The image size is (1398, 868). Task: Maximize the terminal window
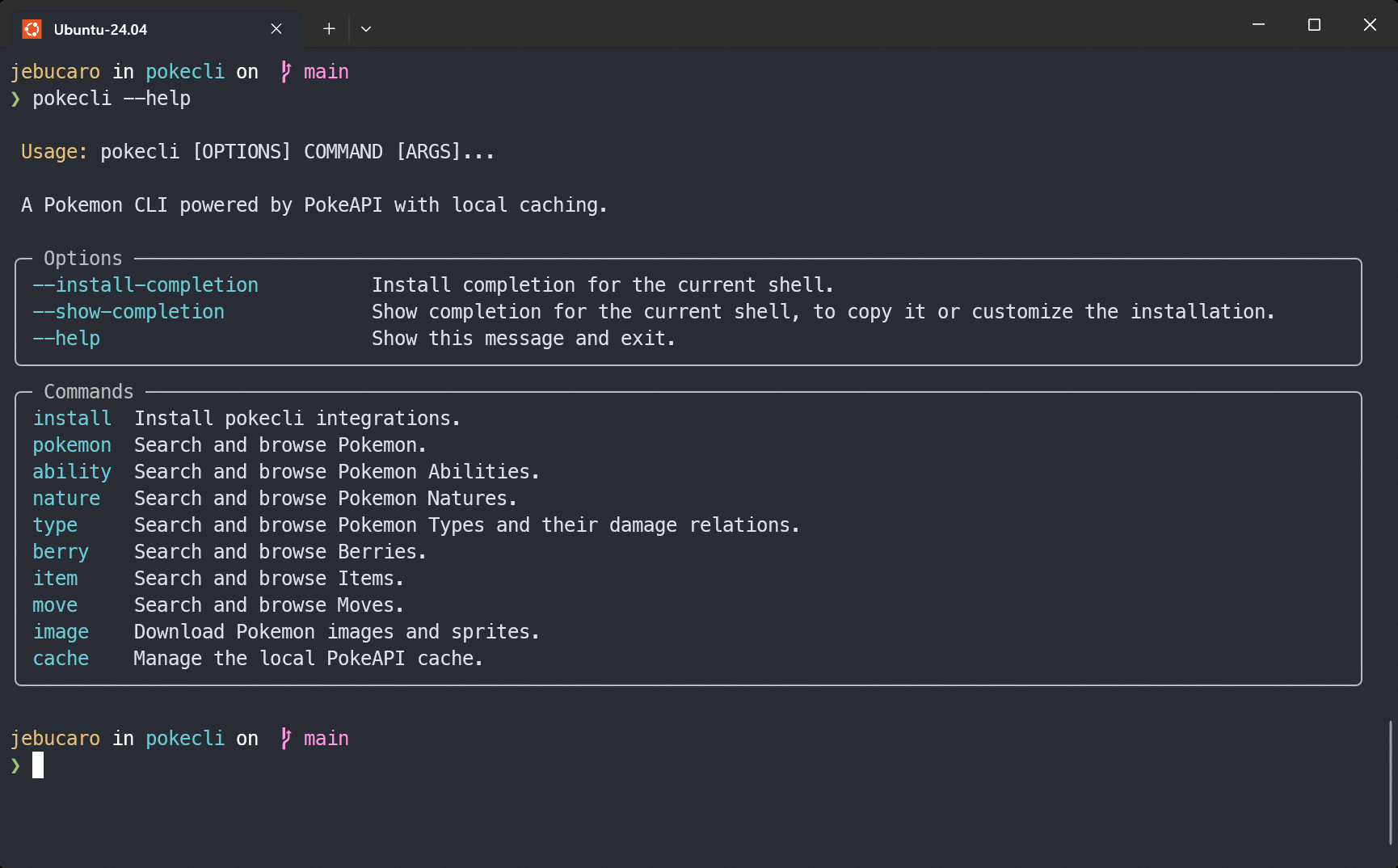coord(1314,25)
